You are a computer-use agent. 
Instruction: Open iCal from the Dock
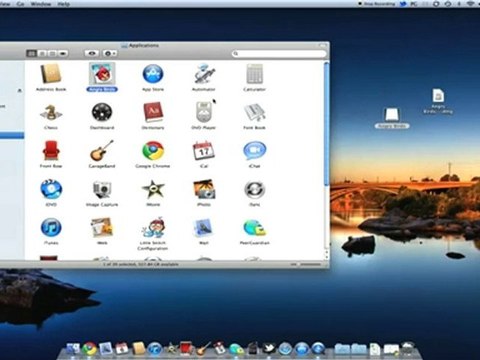click(x=122, y=349)
